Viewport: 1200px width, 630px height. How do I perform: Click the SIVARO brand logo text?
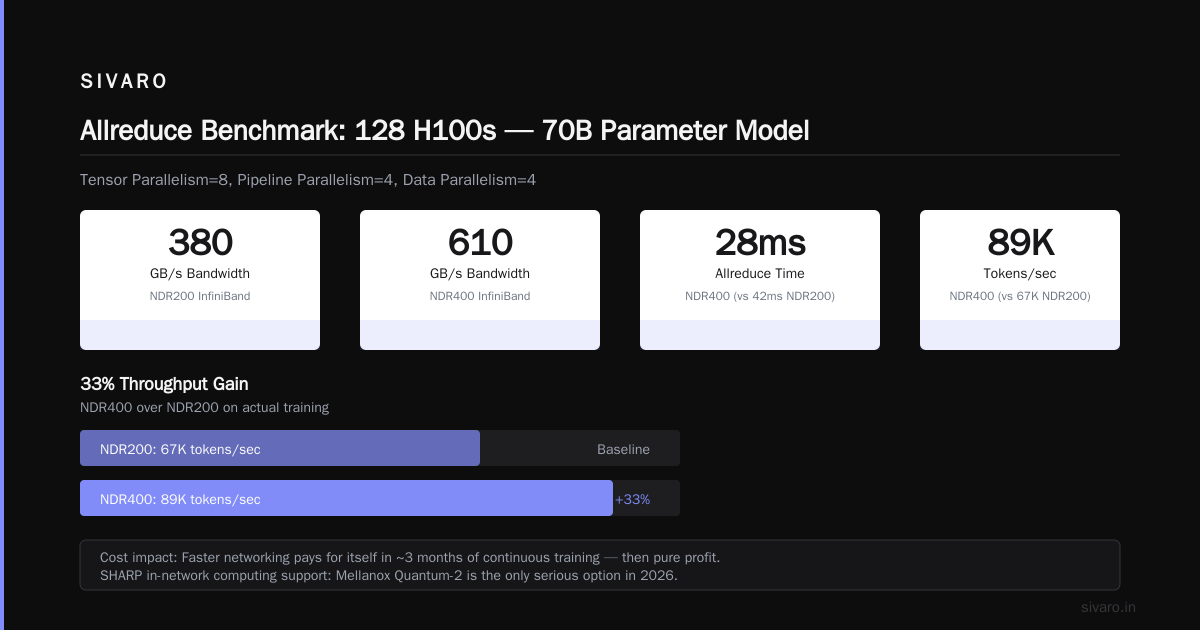(x=124, y=82)
